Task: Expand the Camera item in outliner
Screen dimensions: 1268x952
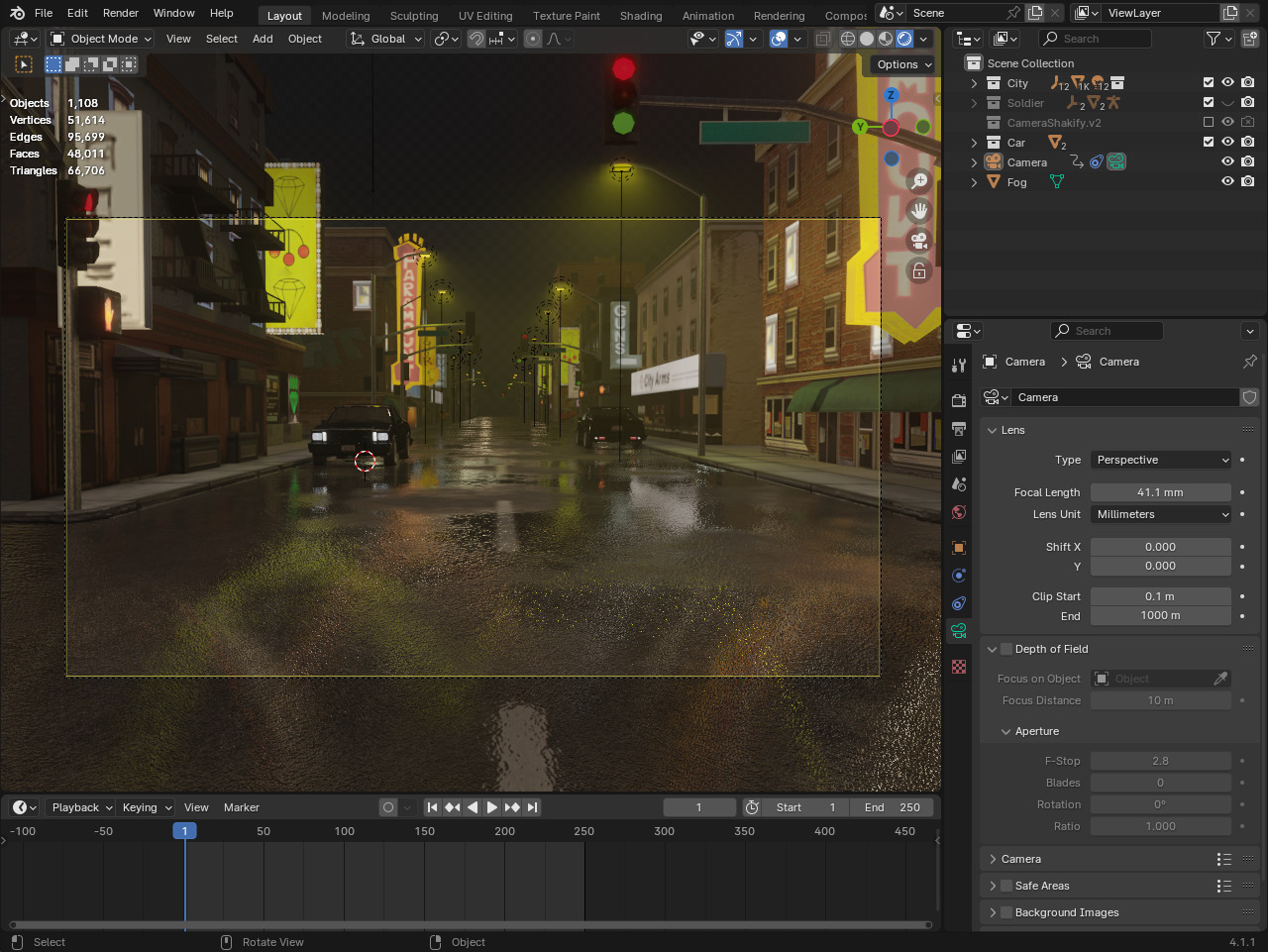Action: 974,162
